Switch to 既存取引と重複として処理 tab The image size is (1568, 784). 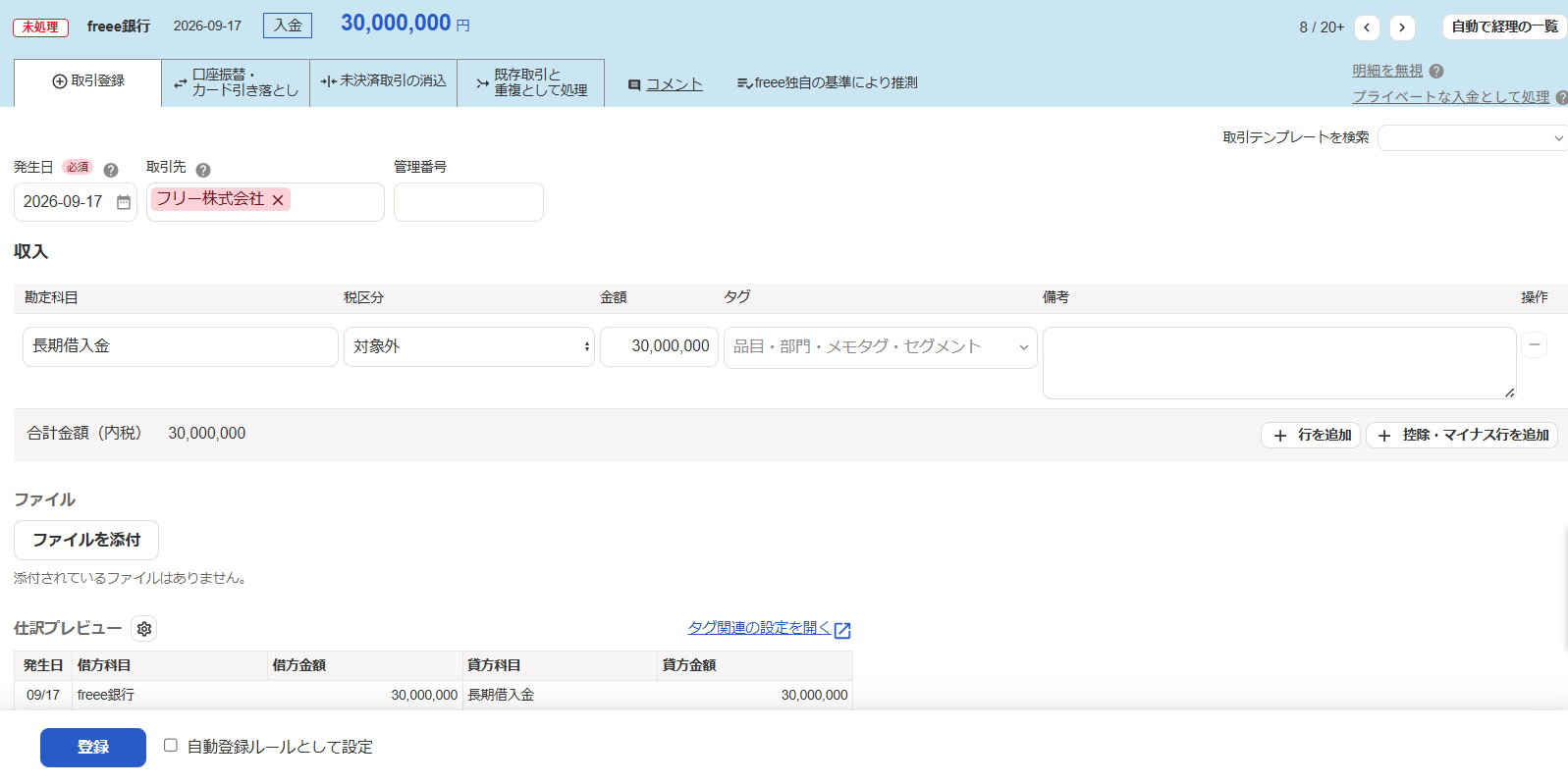point(531,82)
